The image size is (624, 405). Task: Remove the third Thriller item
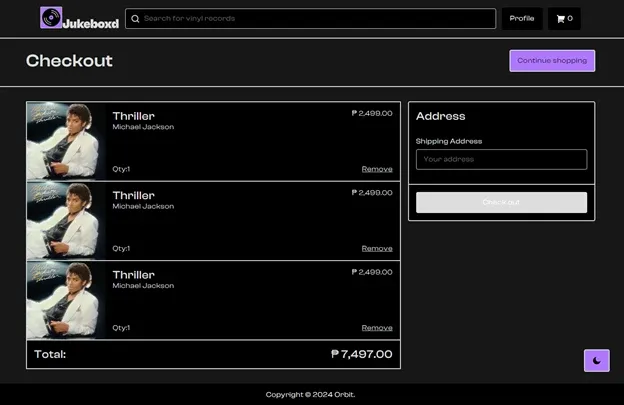[x=377, y=328]
